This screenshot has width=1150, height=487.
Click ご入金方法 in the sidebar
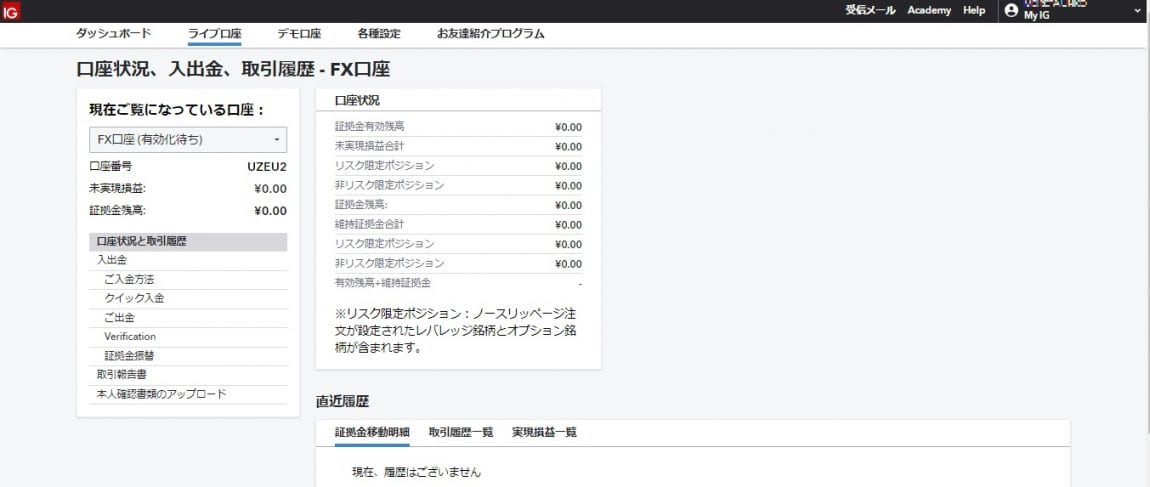pos(129,279)
